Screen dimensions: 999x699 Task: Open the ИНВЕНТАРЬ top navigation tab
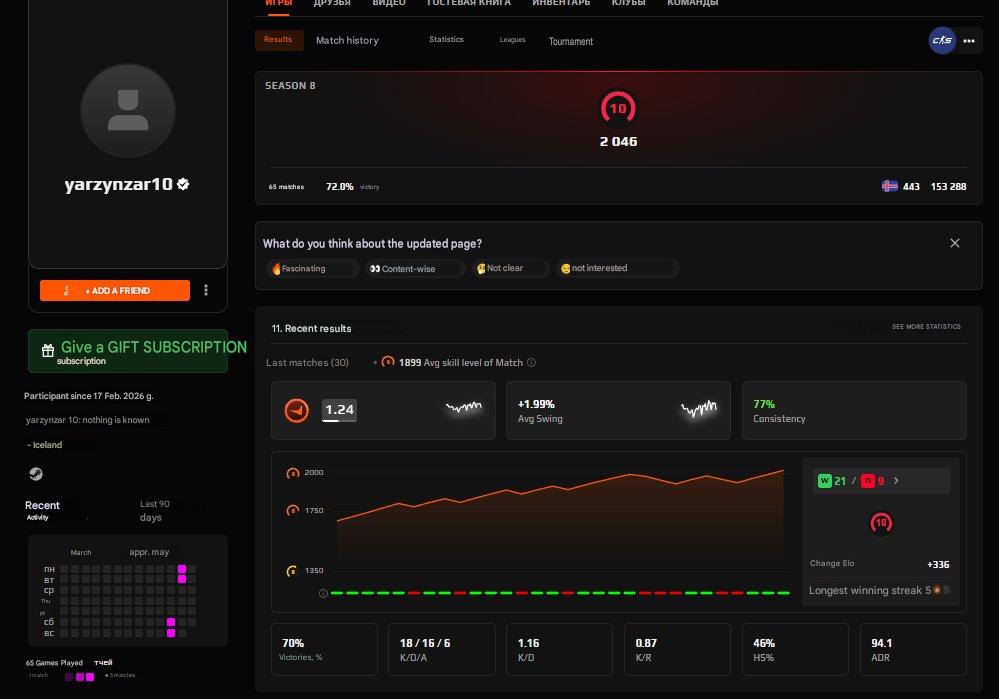[561, 3]
